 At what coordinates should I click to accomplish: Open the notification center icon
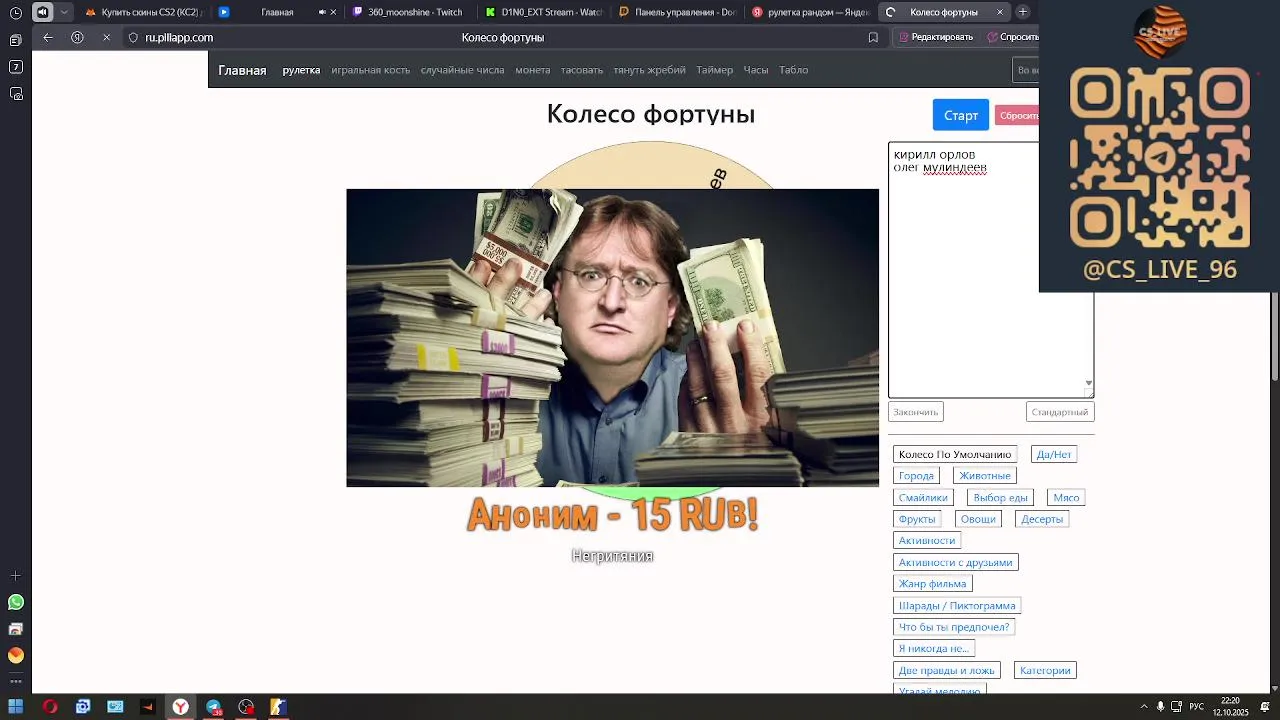tap(1265, 707)
